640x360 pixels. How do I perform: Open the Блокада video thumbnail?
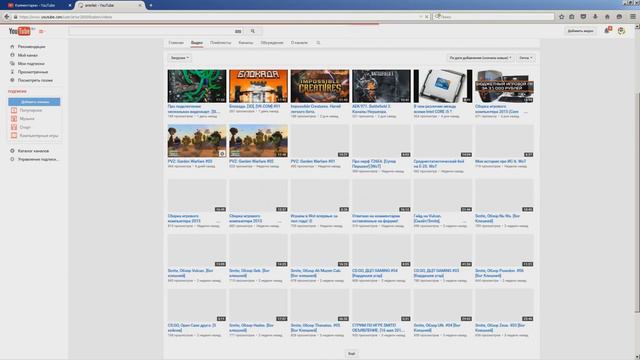click(258, 86)
